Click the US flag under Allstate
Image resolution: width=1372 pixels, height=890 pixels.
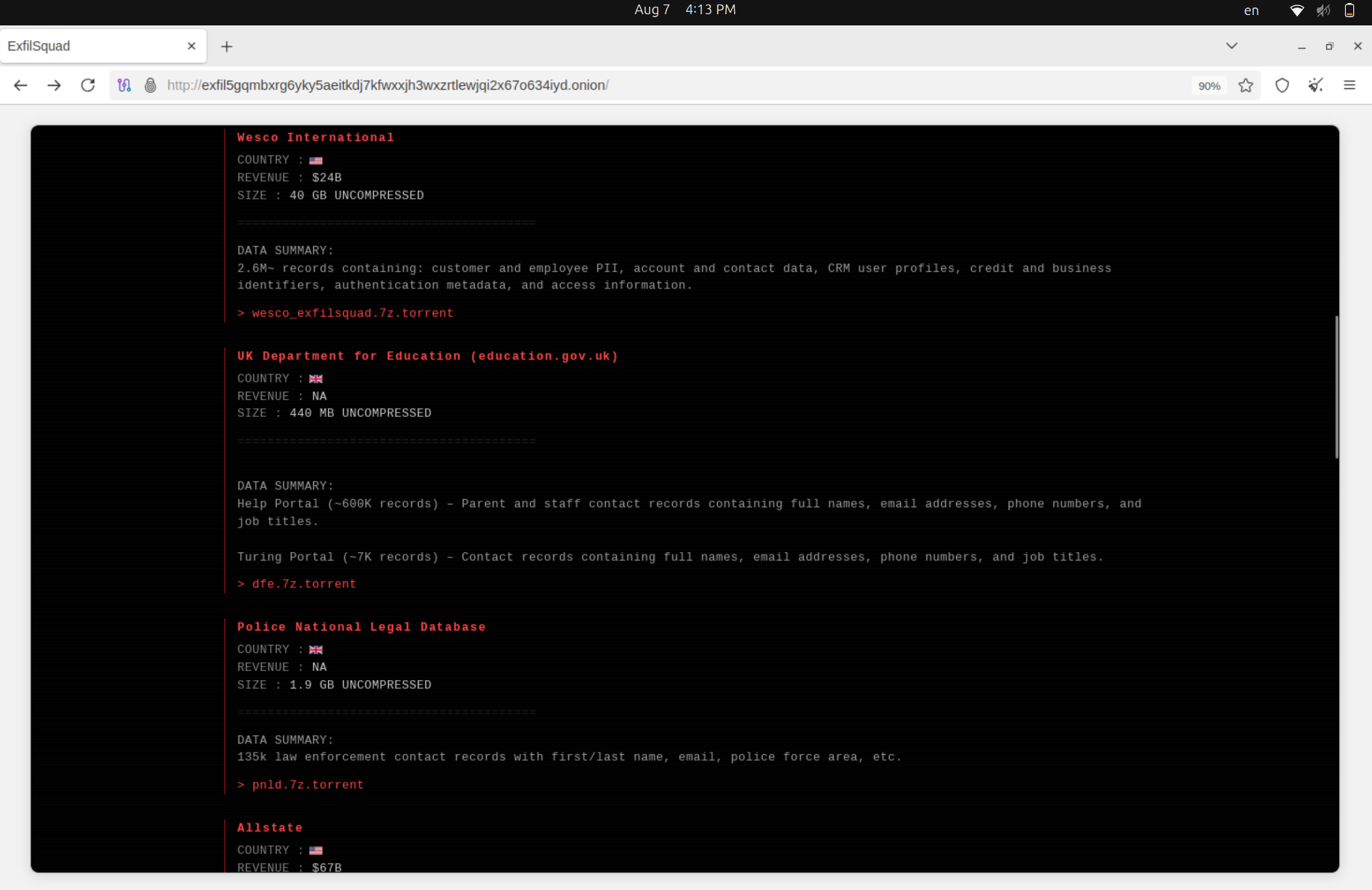coord(316,850)
